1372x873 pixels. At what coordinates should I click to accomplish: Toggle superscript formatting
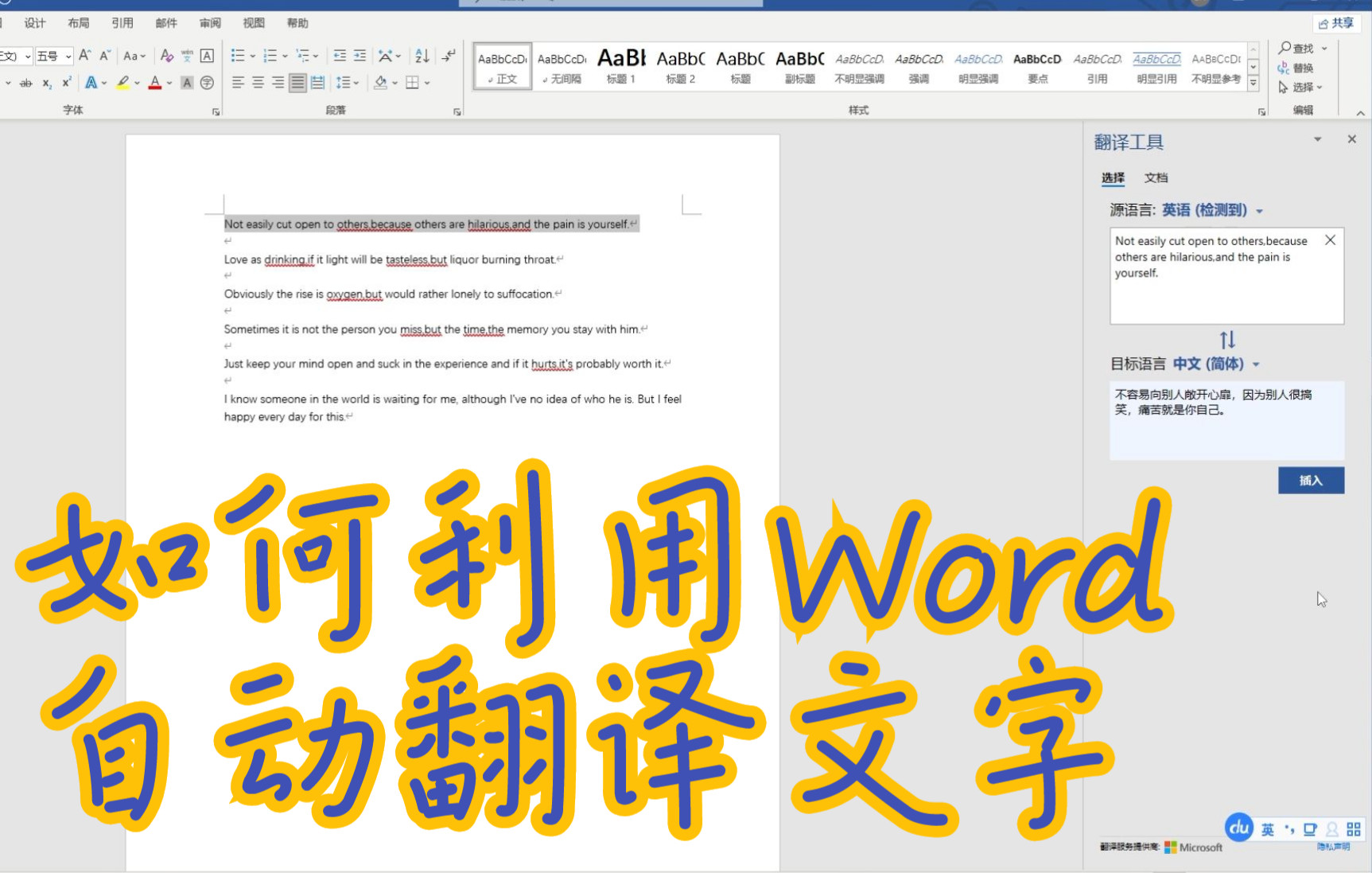(x=67, y=82)
